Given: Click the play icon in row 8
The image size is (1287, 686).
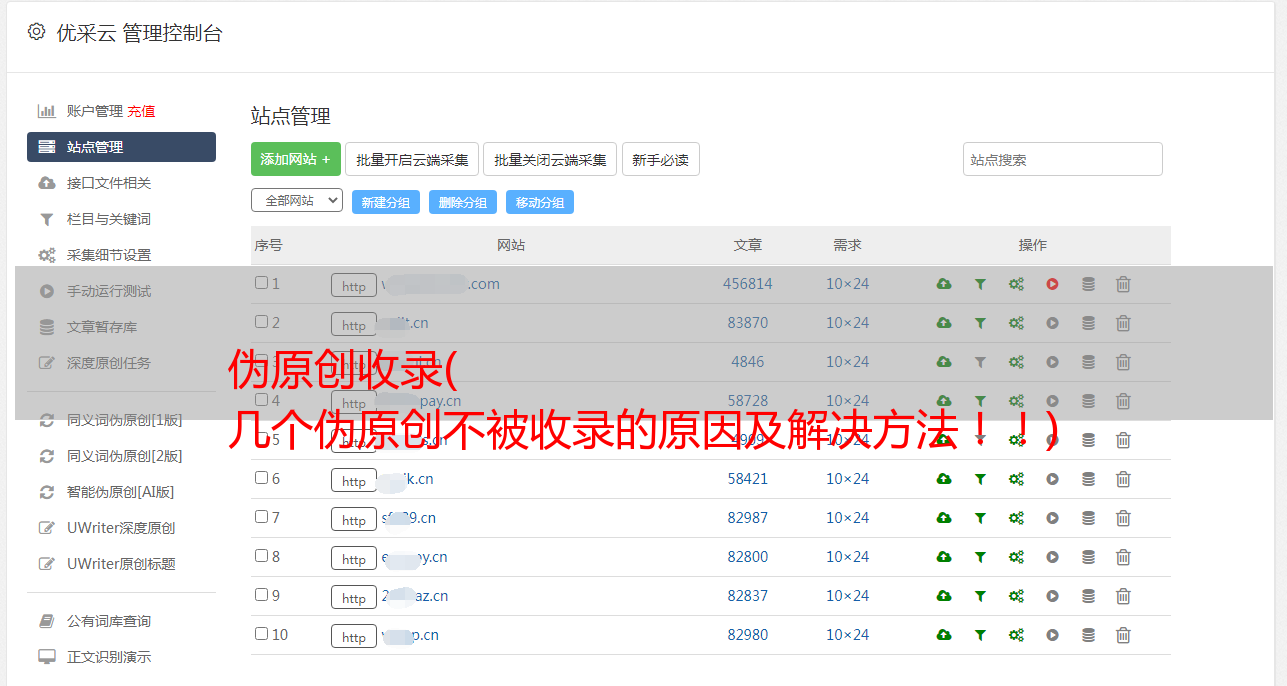Looking at the screenshot, I should (x=1052, y=557).
